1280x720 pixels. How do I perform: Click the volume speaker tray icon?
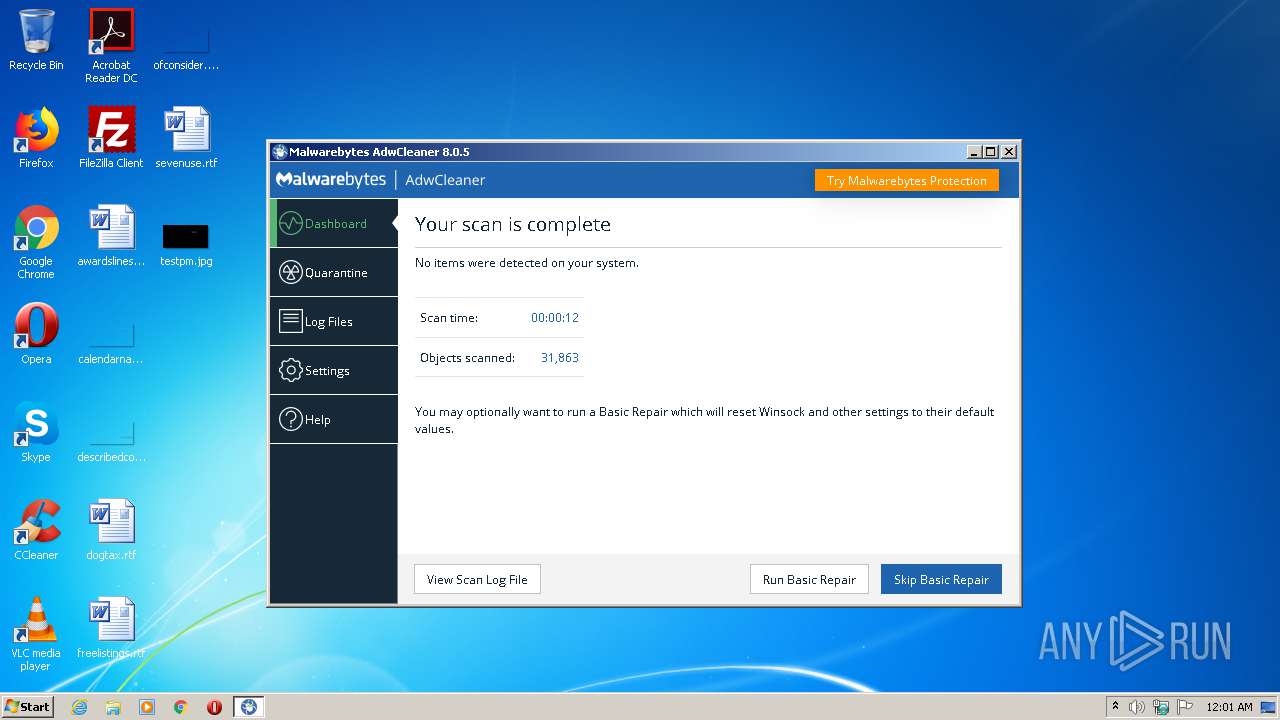pos(1137,707)
